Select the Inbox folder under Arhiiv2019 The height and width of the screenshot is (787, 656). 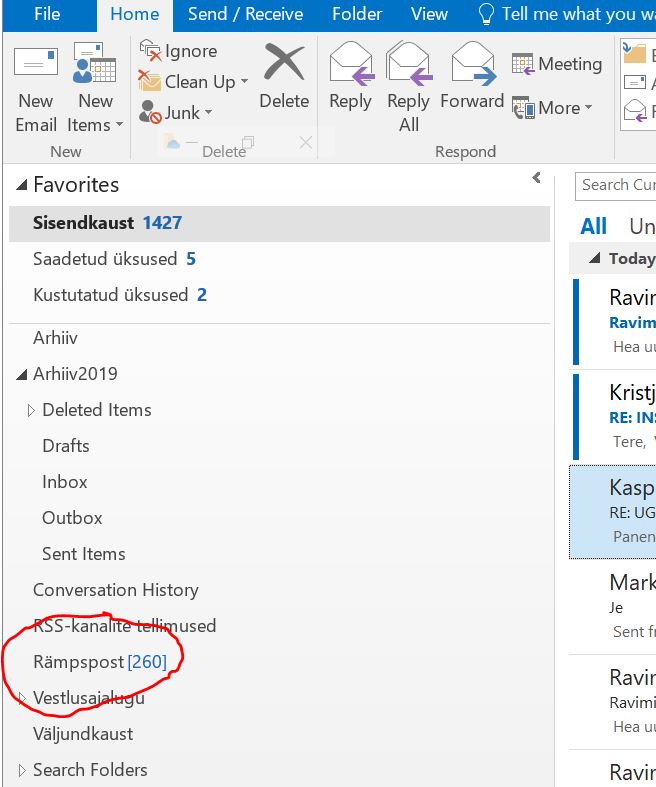click(x=65, y=482)
